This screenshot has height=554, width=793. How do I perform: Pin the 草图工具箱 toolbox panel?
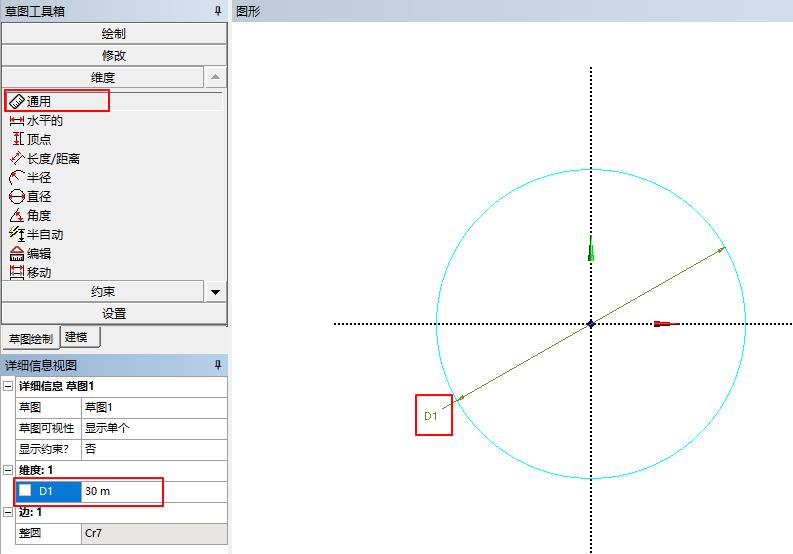pyautogui.click(x=218, y=11)
